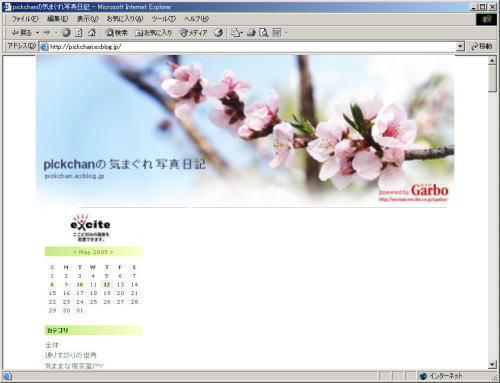Click the Stop loading icon

click(66, 33)
